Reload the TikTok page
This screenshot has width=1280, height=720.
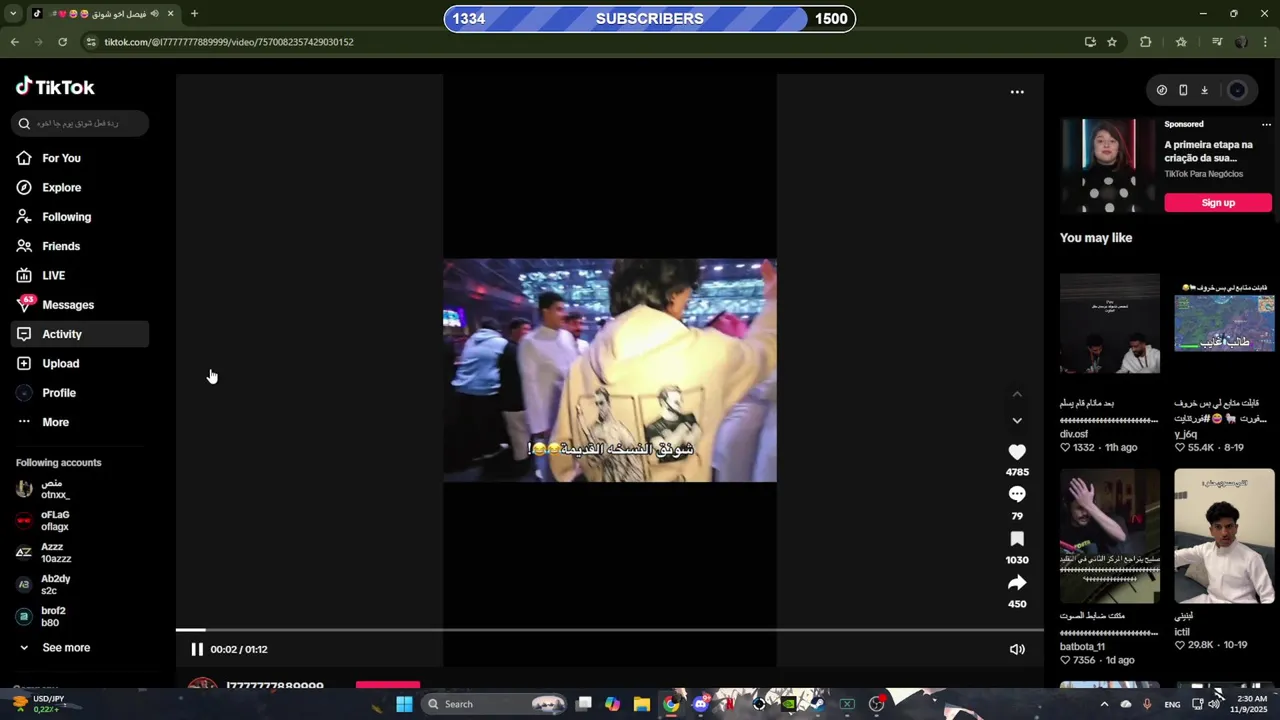pos(62,42)
